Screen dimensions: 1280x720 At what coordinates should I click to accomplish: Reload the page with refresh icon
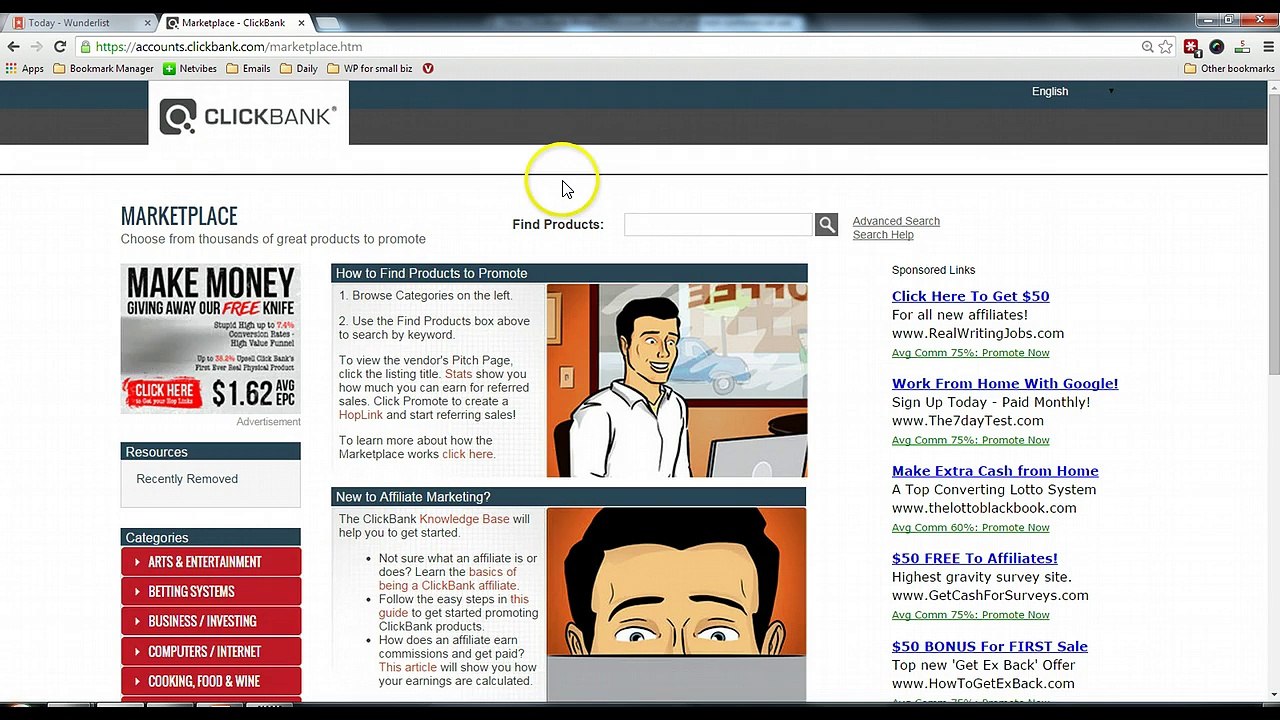(60, 47)
